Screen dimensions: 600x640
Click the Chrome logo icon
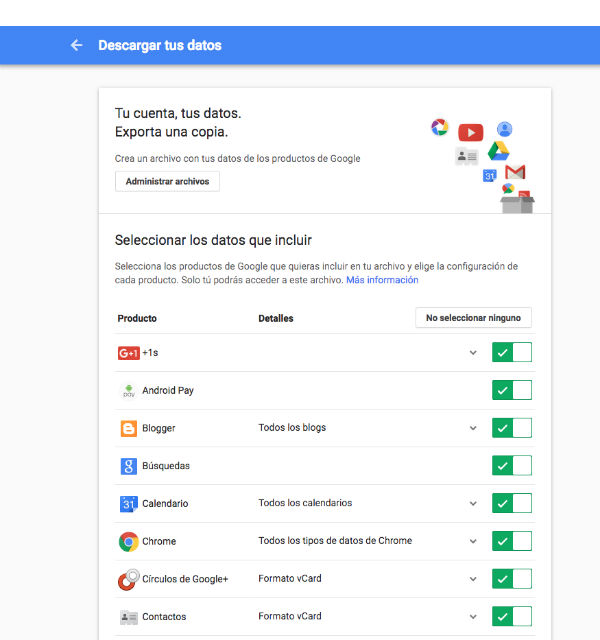tap(129, 542)
